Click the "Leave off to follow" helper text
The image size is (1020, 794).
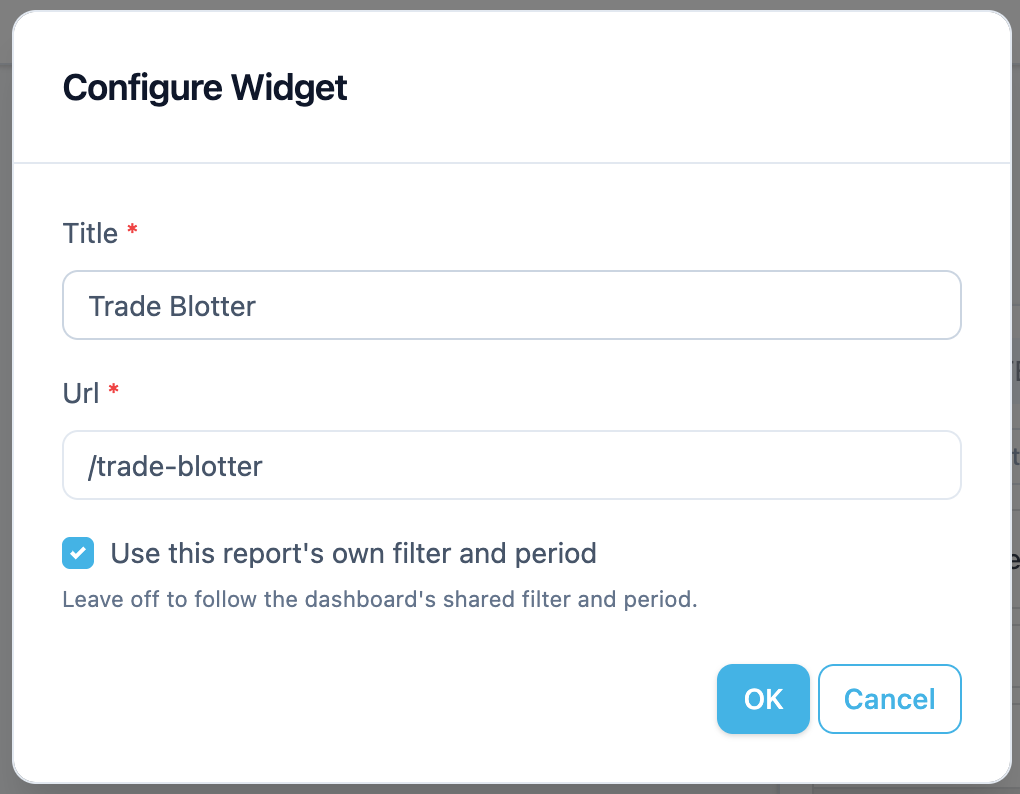(379, 599)
